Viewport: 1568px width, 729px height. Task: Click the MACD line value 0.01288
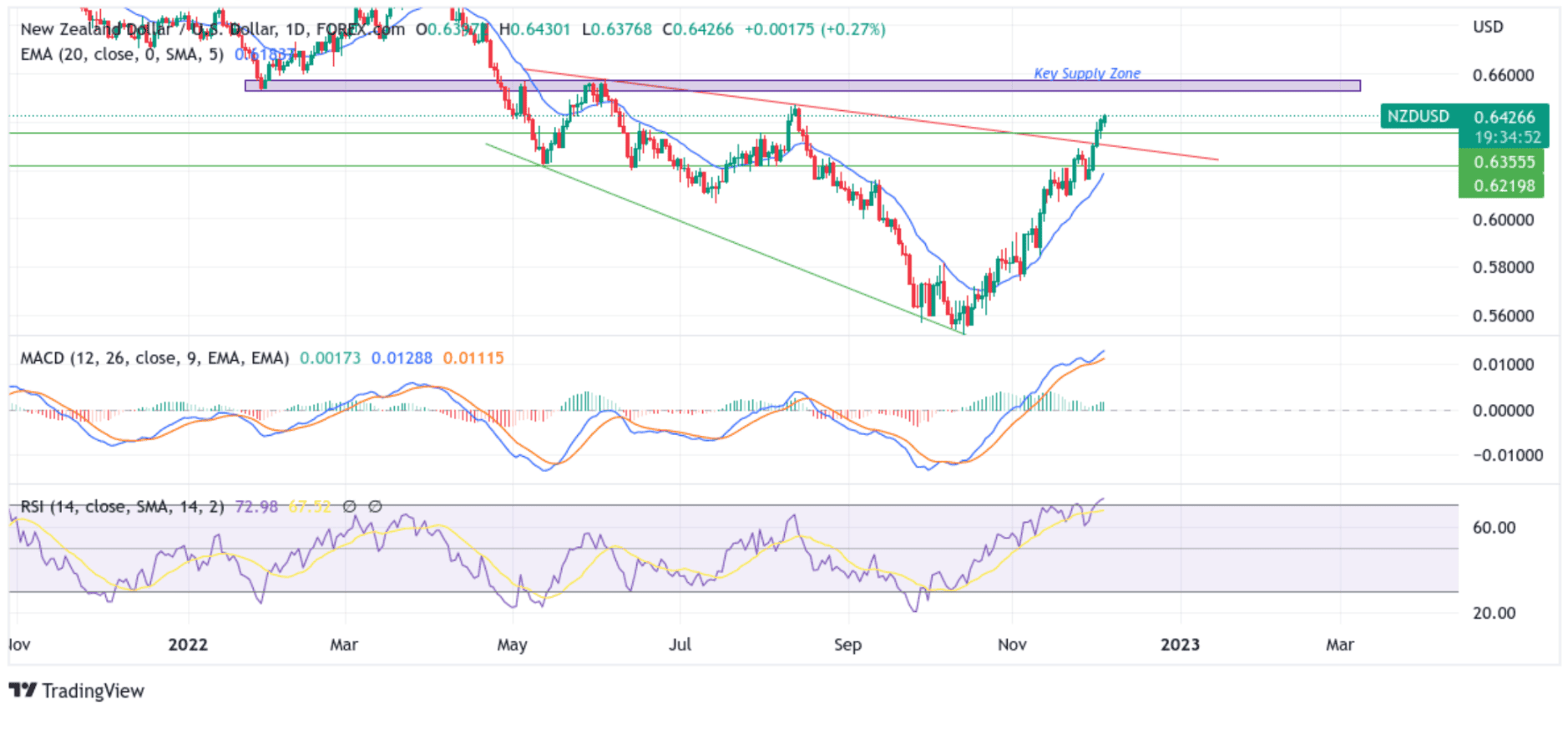402,358
